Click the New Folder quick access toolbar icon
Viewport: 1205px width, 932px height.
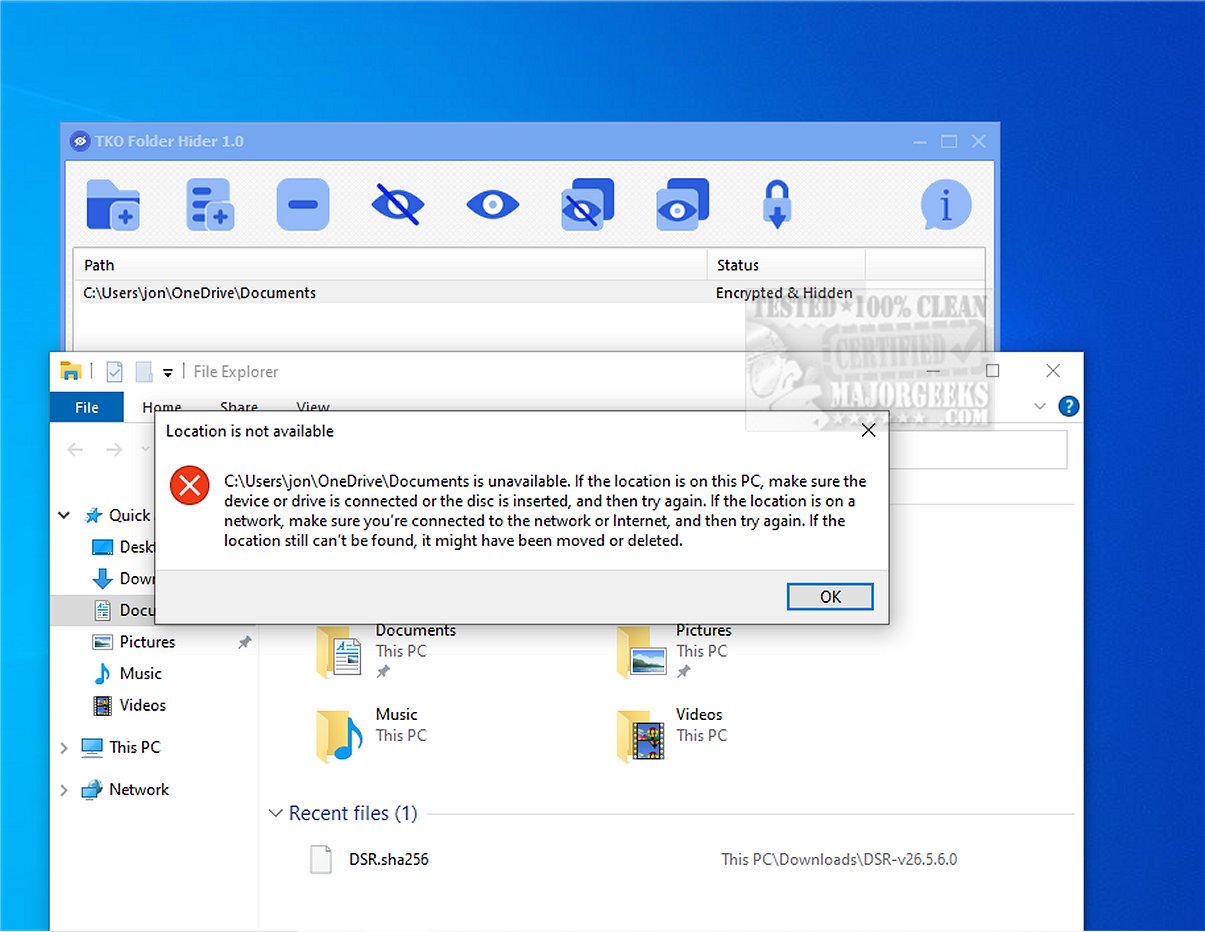(x=144, y=371)
